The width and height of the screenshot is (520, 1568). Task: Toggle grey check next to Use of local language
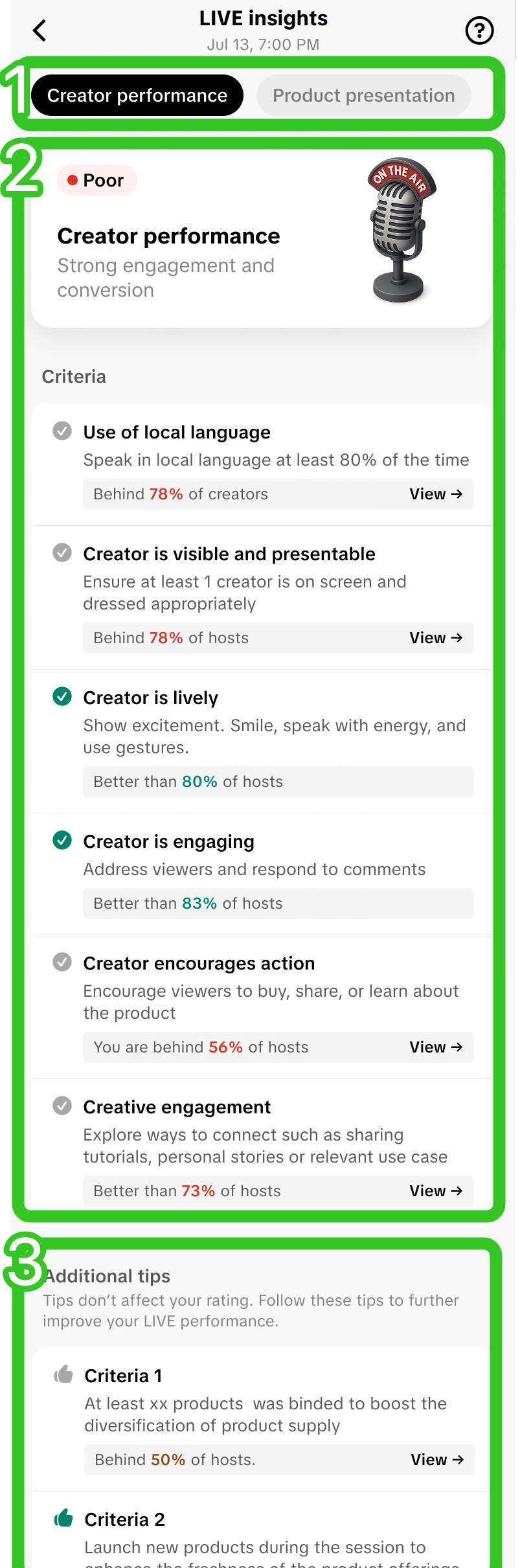[62, 431]
